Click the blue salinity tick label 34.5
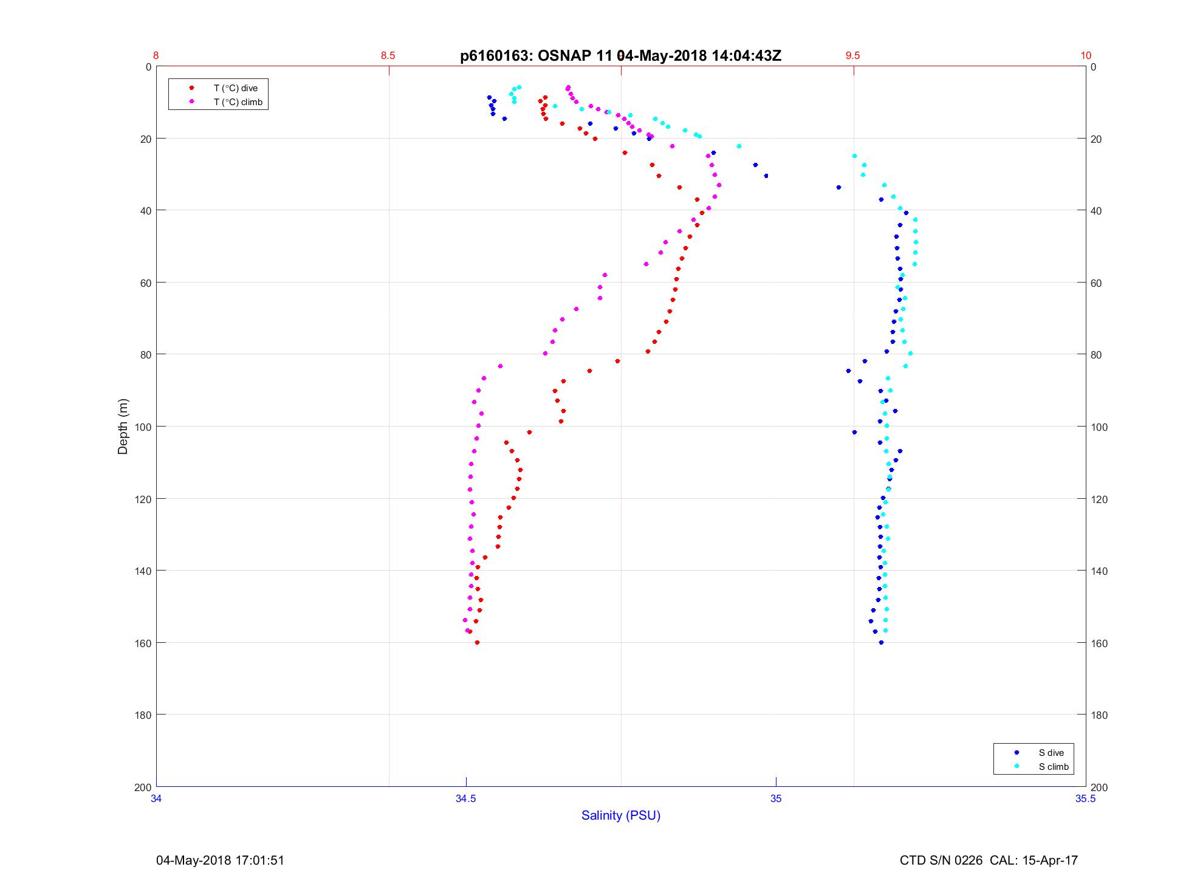The image size is (1200, 885). [466, 798]
